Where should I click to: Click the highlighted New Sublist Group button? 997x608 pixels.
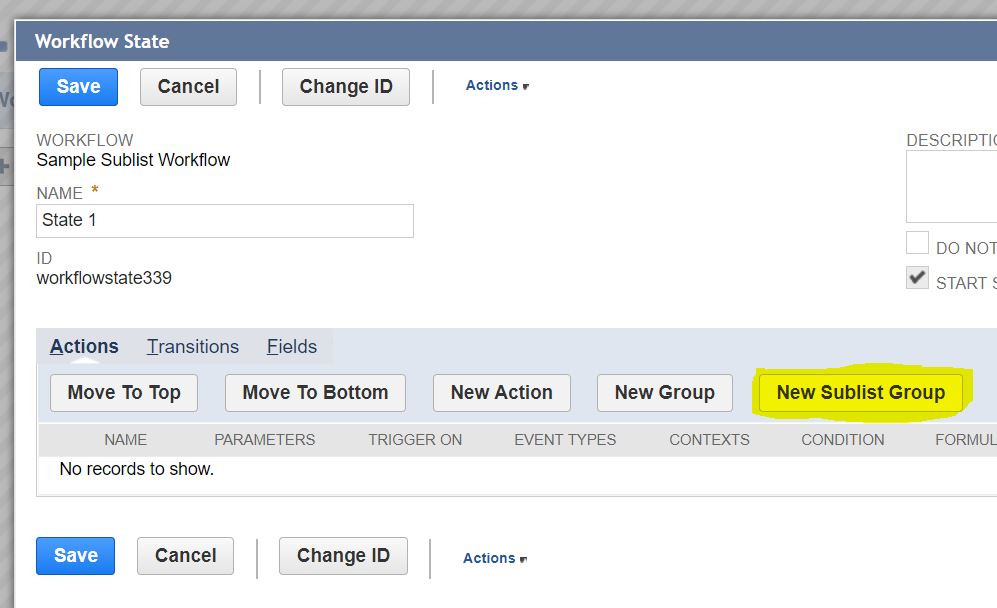[x=860, y=393]
